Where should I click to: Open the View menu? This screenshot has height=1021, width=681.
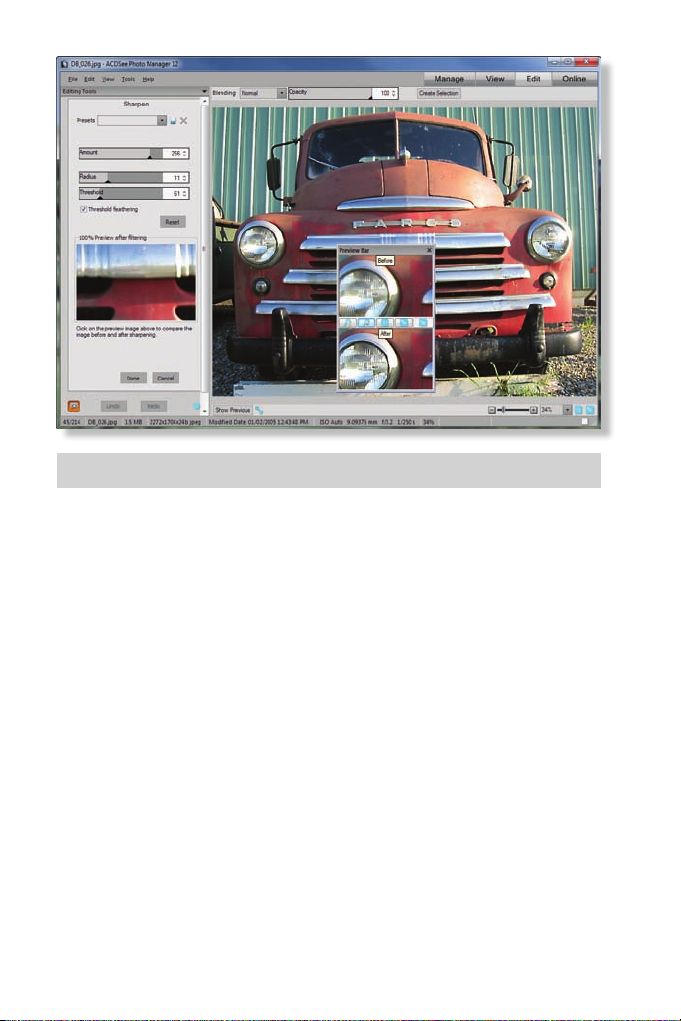pos(108,79)
